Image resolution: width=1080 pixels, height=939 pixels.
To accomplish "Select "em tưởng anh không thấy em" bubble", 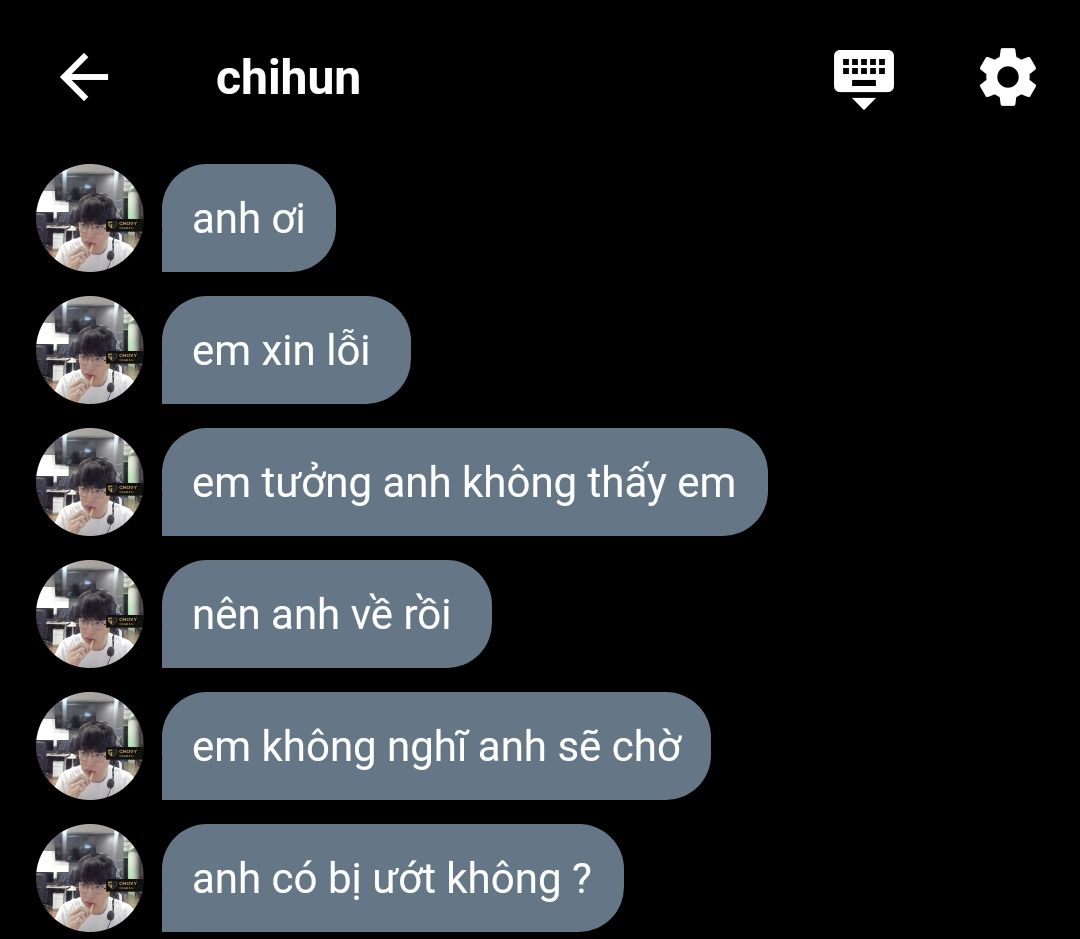I will point(464,482).
